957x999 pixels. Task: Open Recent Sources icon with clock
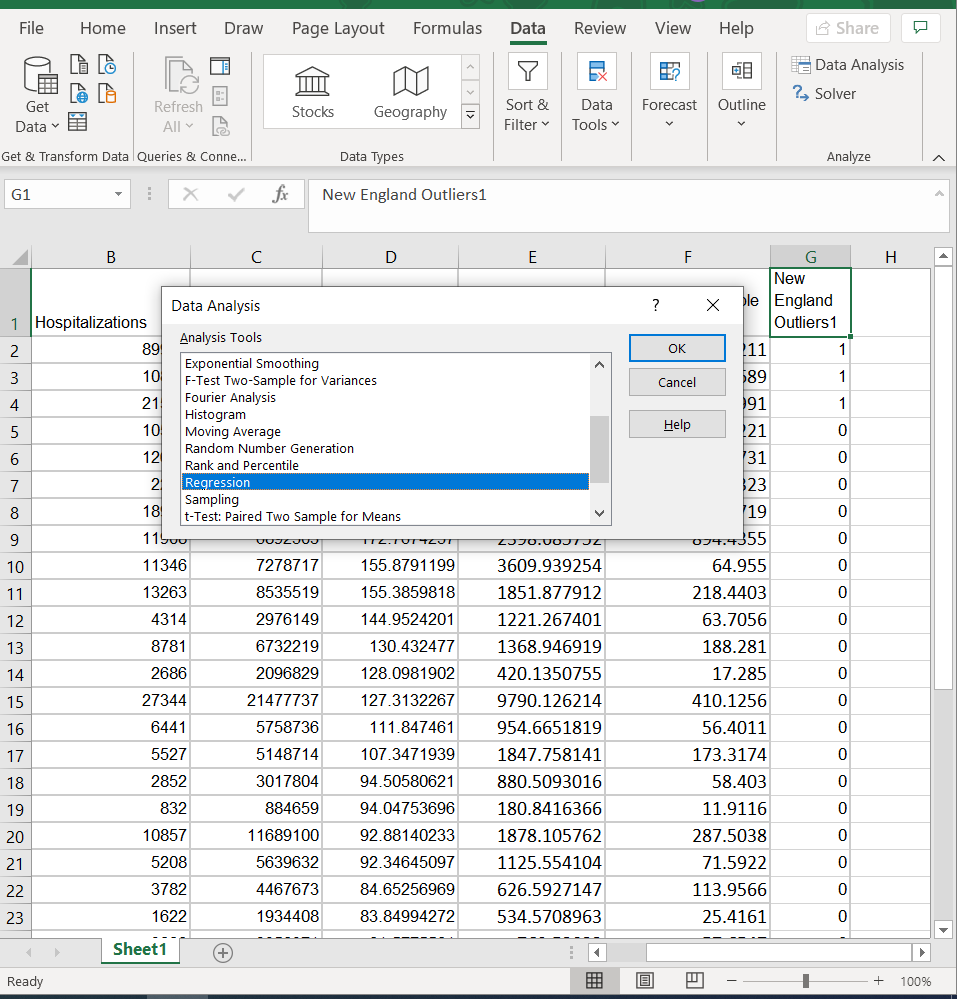107,64
